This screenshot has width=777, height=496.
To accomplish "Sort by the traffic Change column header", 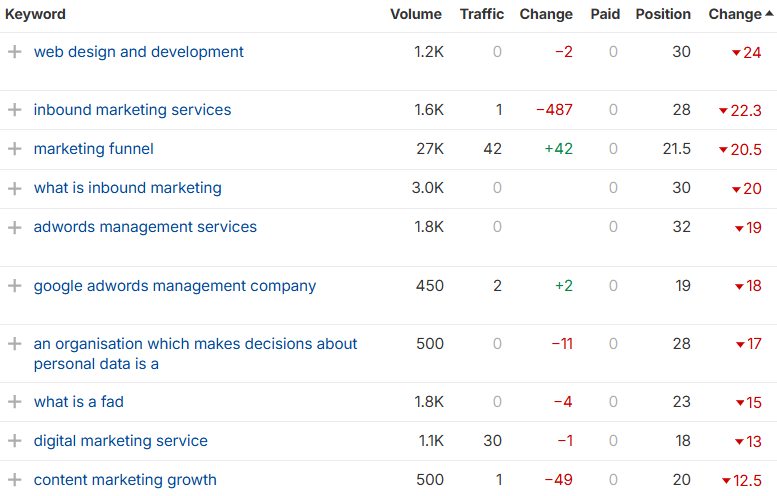I will 546,14.
